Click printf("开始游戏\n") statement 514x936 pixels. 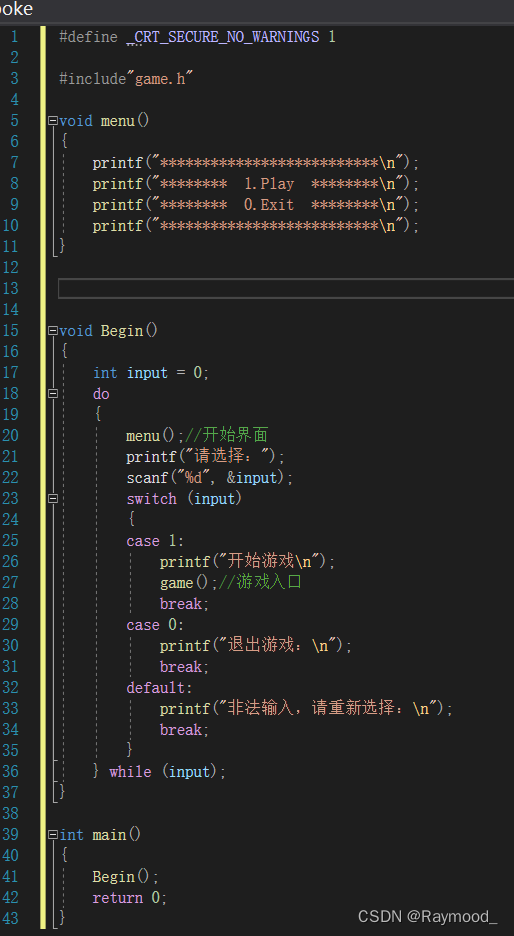(248, 562)
